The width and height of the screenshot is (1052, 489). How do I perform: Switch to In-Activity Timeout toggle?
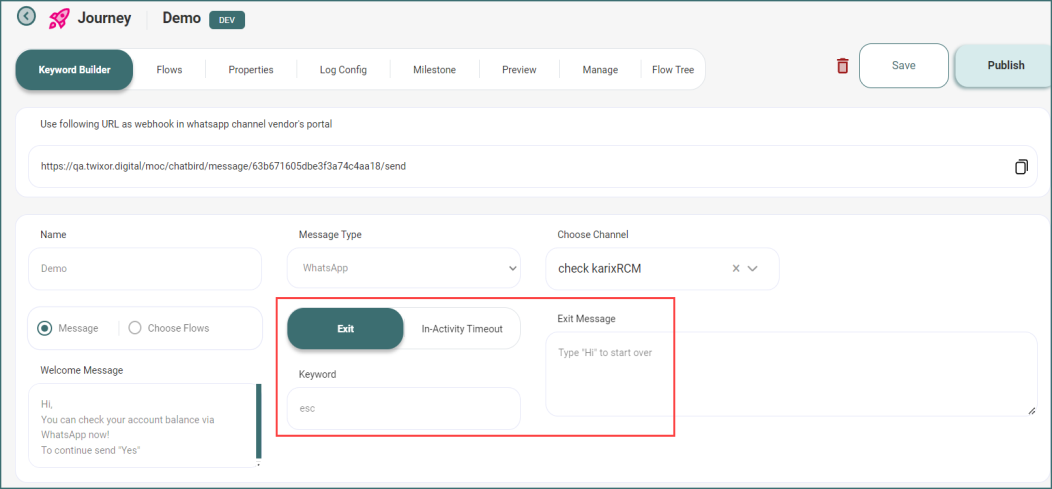click(x=461, y=328)
